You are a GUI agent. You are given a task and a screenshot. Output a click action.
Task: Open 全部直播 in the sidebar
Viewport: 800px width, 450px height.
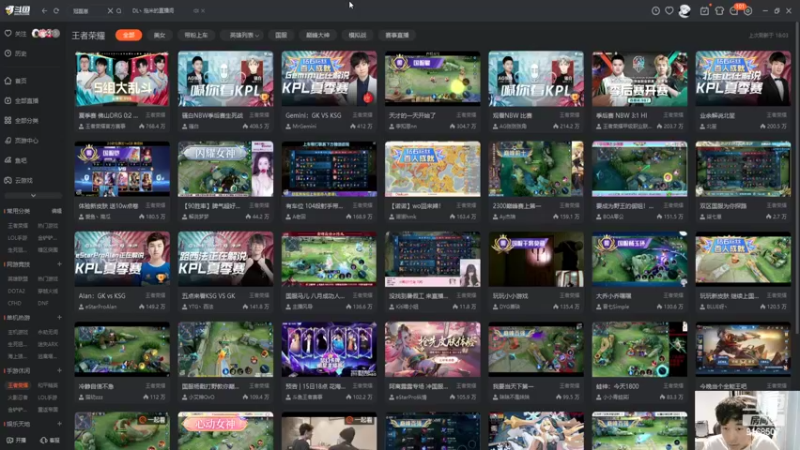tap(21, 101)
